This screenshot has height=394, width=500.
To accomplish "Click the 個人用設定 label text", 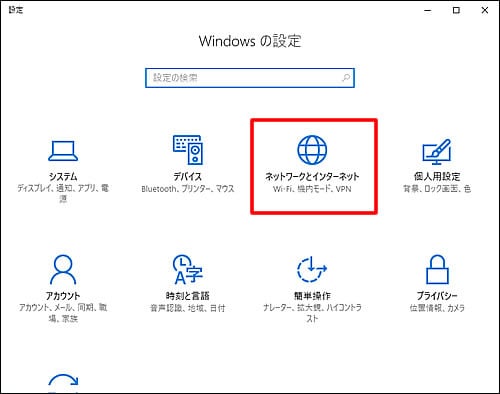I will (437, 176).
